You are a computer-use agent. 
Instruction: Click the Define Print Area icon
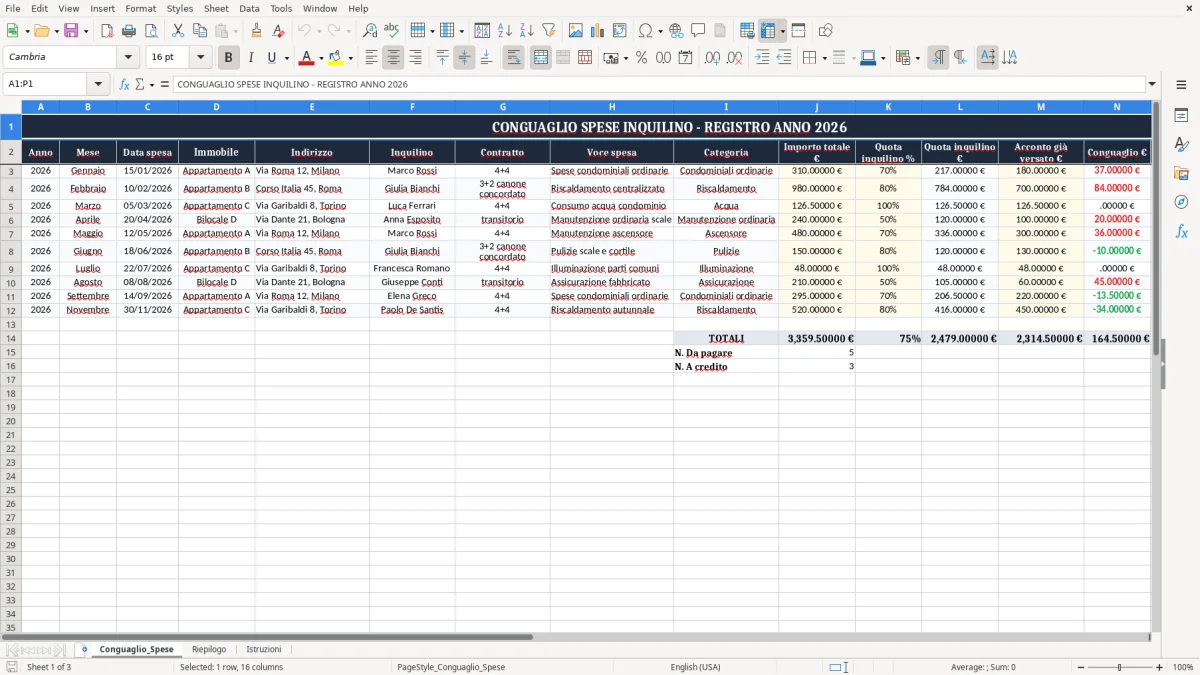(x=747, y=31)
